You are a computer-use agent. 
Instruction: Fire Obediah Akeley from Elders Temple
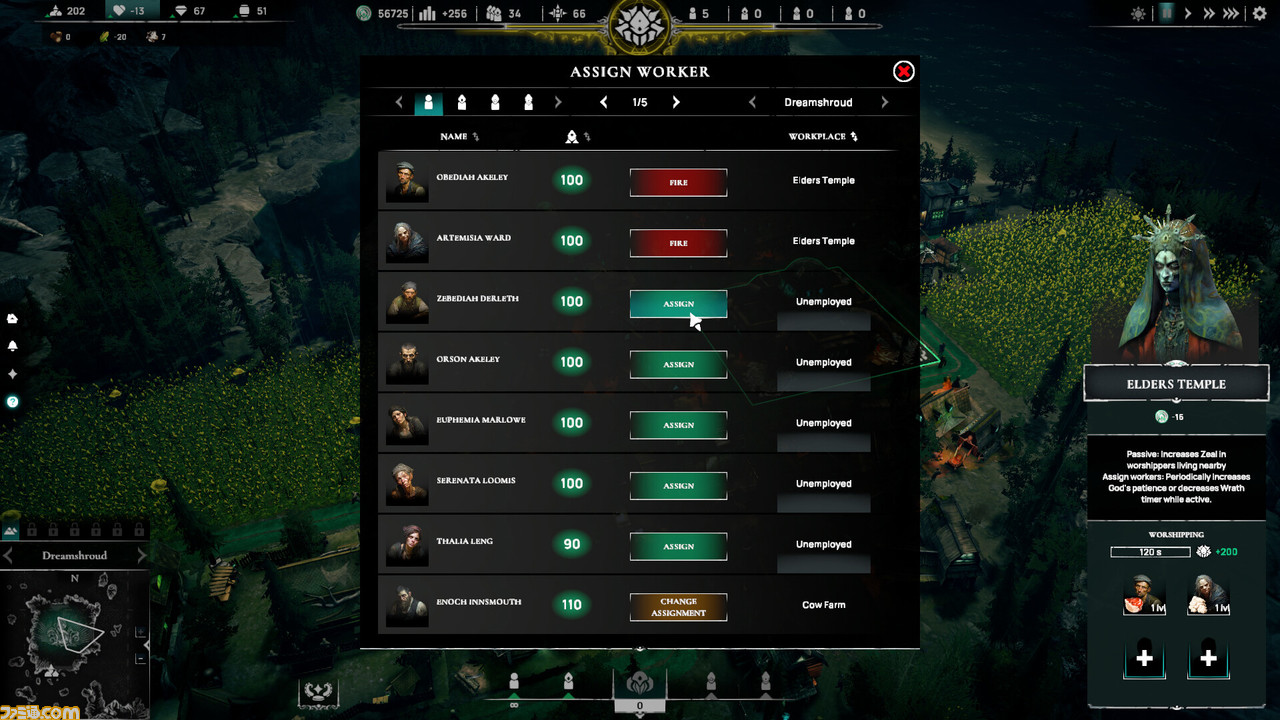pyautogui.click(x=678, y=182)
